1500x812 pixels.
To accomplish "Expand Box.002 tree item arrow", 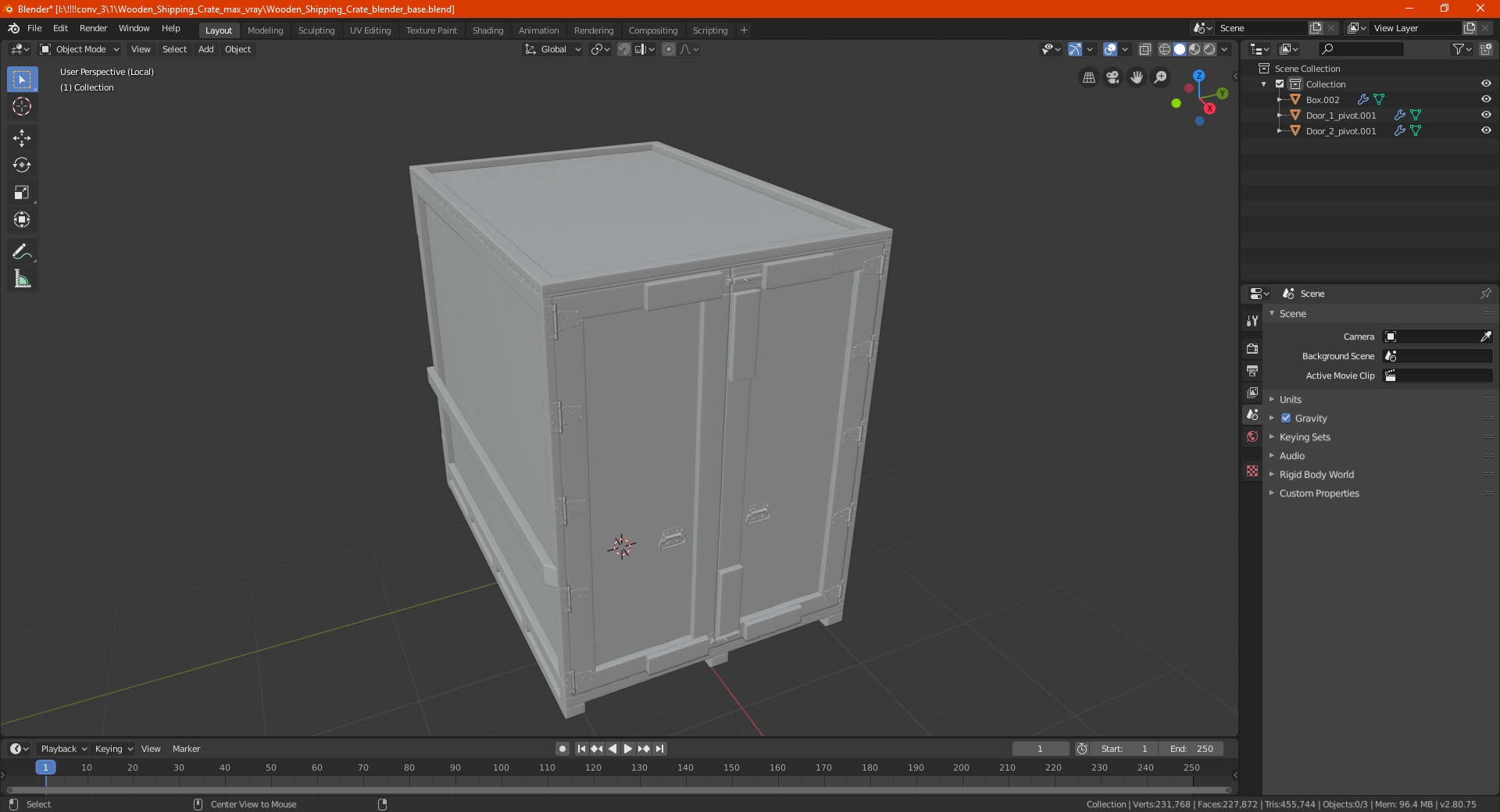I will [x=1280, y=100].
